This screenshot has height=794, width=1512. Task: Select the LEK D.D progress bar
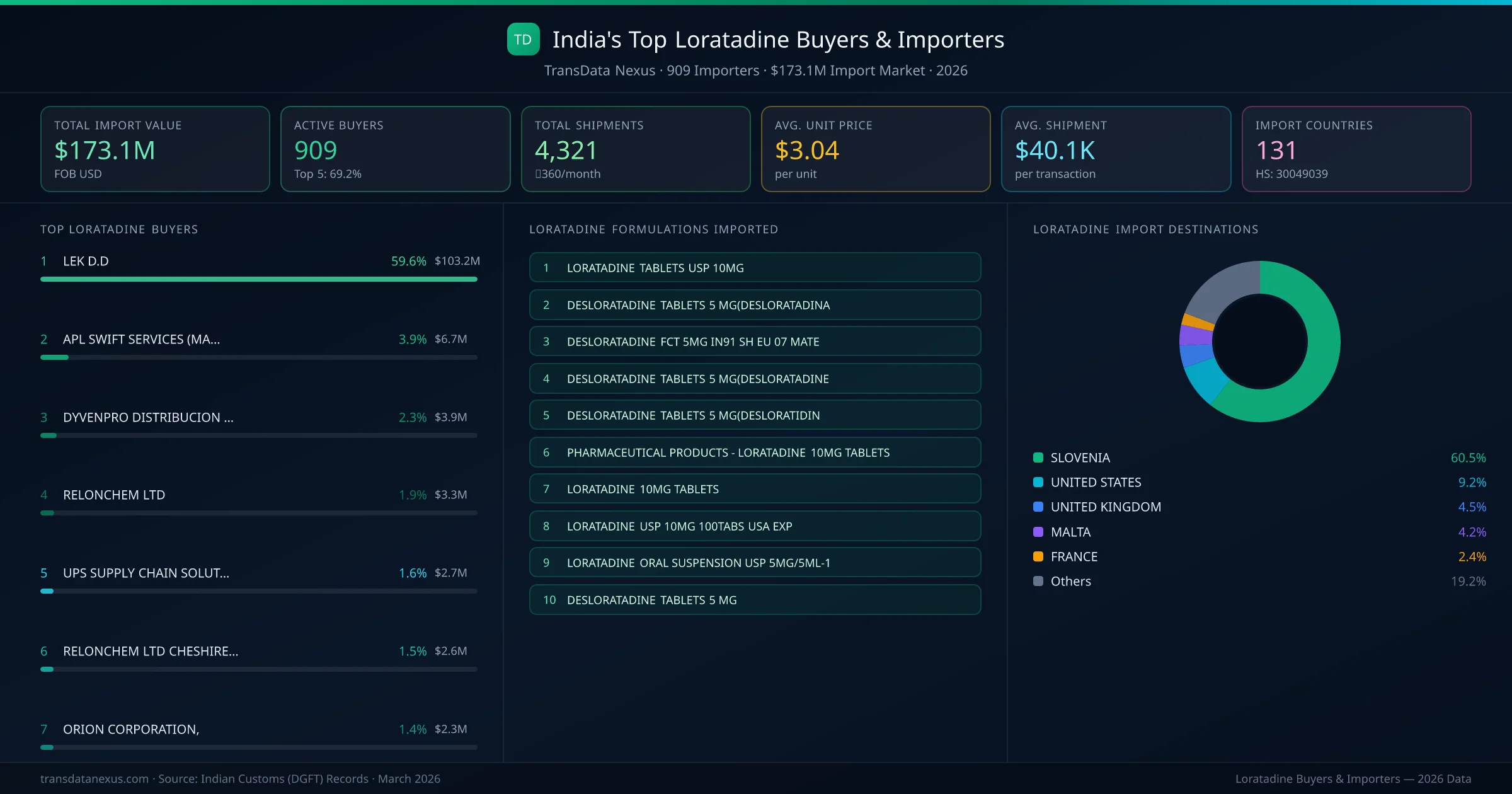coord(258,279)
